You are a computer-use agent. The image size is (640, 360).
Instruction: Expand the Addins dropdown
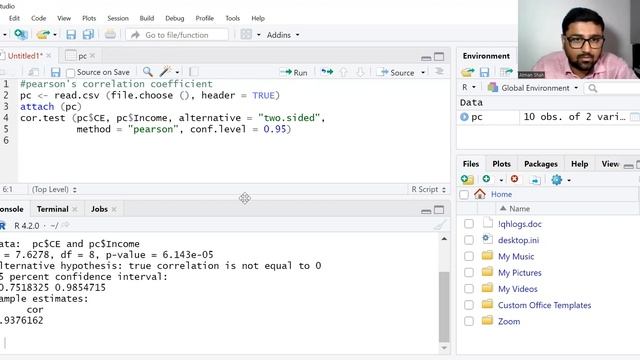tap(283, 35)
